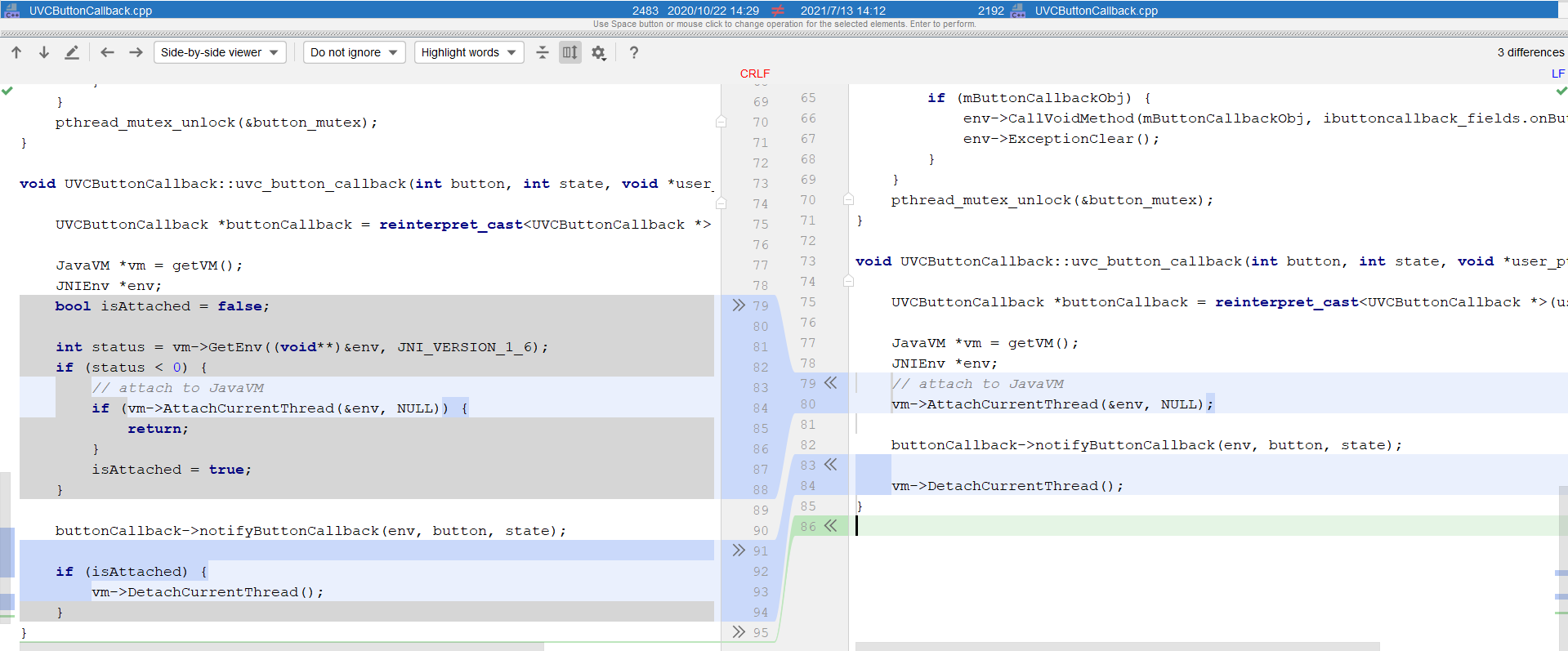Toggle code fold marker at left line 74
1568x651 pixels.
tap(721, 203)
